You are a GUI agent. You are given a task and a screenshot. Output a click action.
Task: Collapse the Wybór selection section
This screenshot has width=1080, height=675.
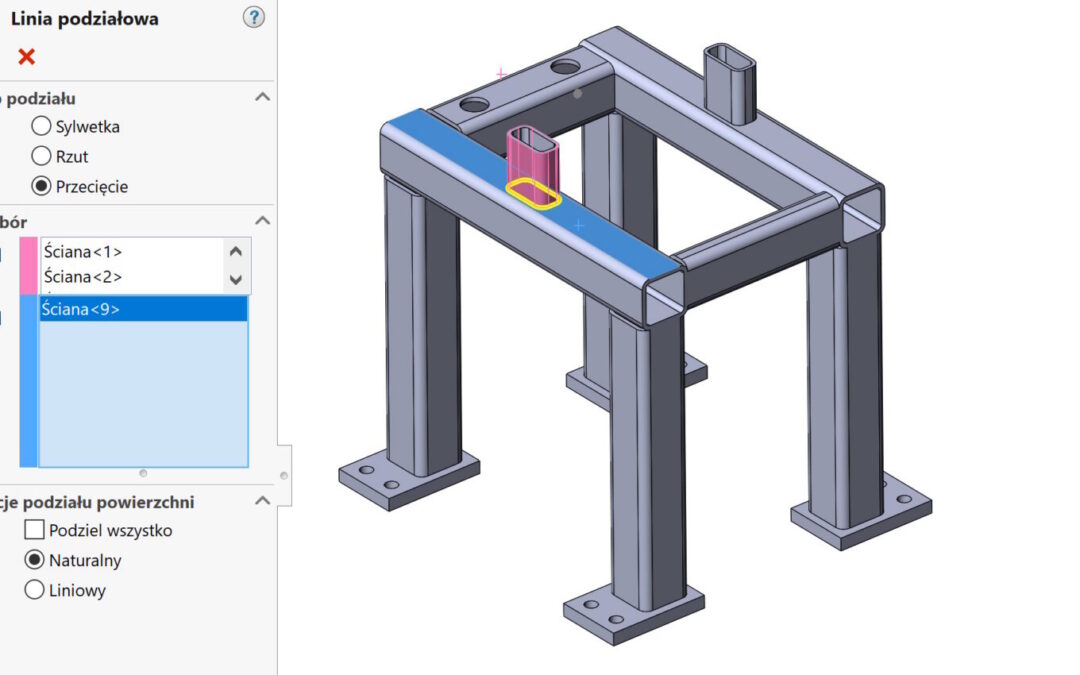point(262,221)
